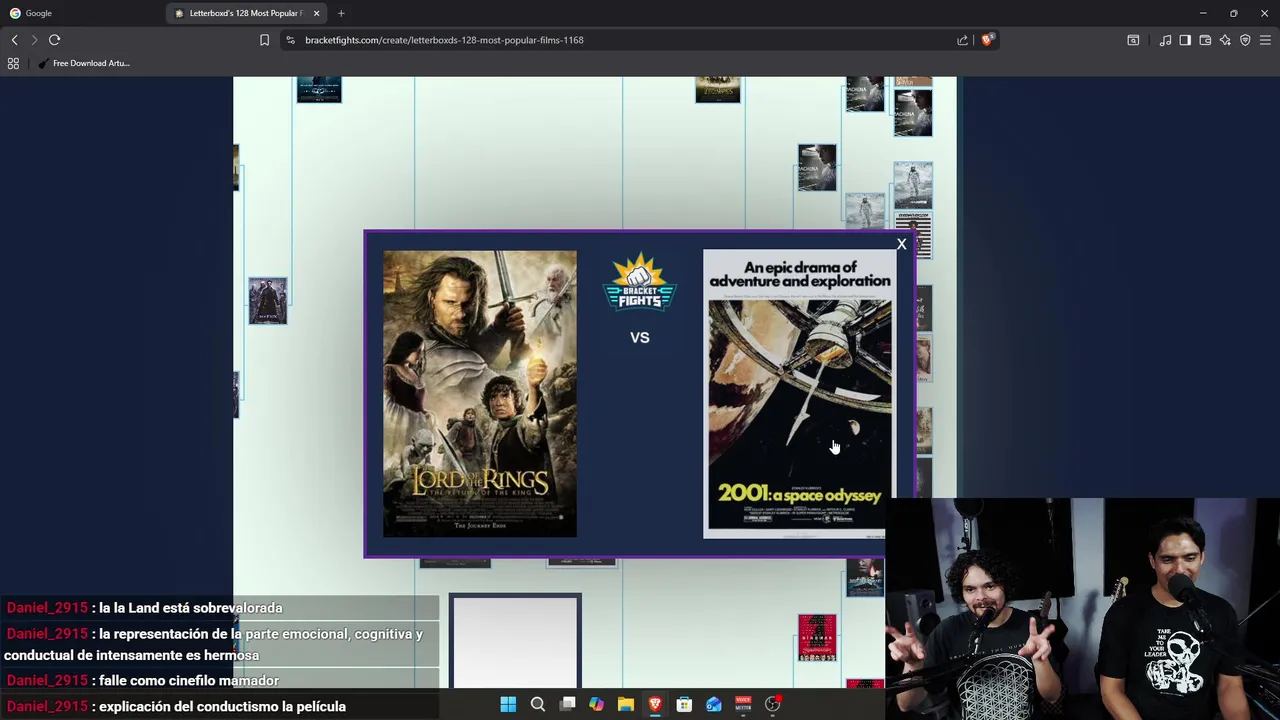Click the dark poster thumbnail at top left

coord(319,89)
